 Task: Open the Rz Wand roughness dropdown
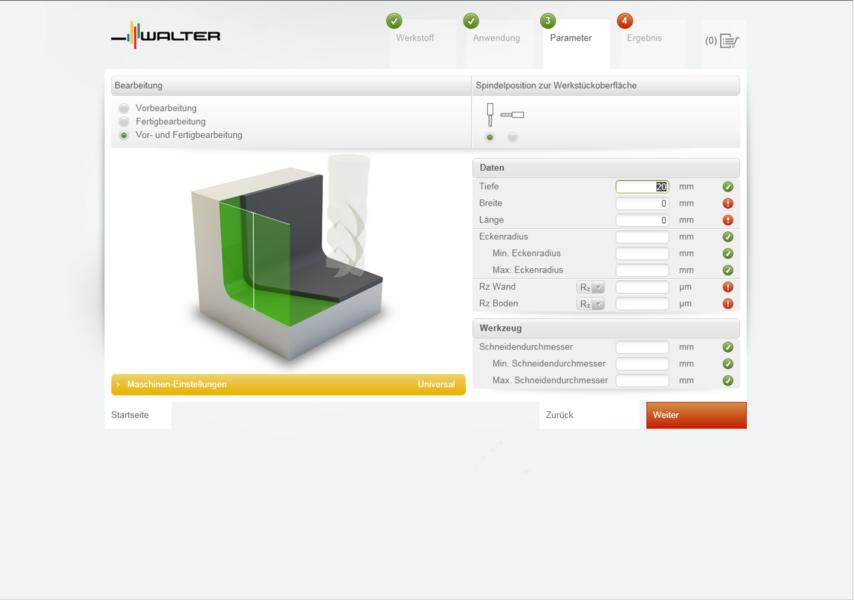[591, 287]
